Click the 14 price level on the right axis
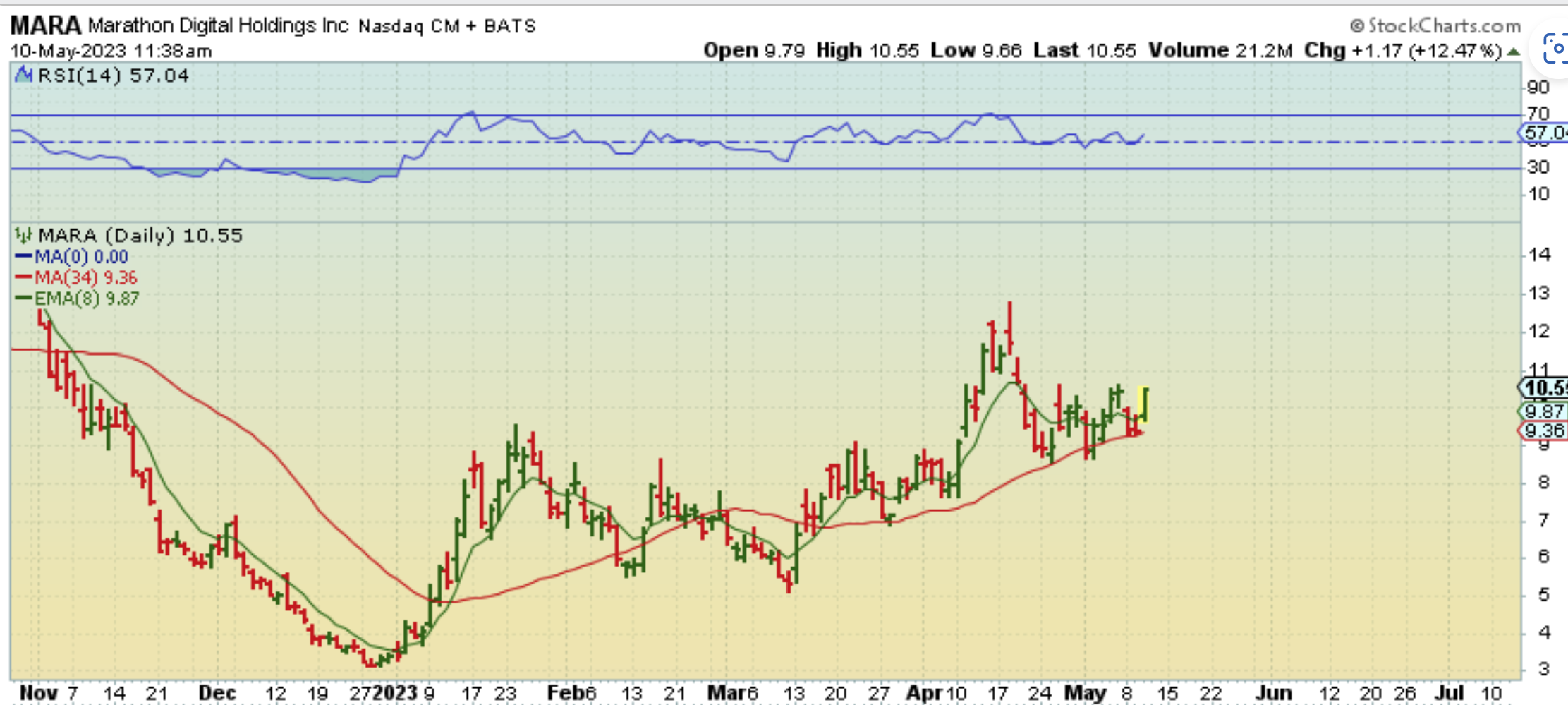The image size is (1568, 705). pyautogui.click(x=1540, y=255)
